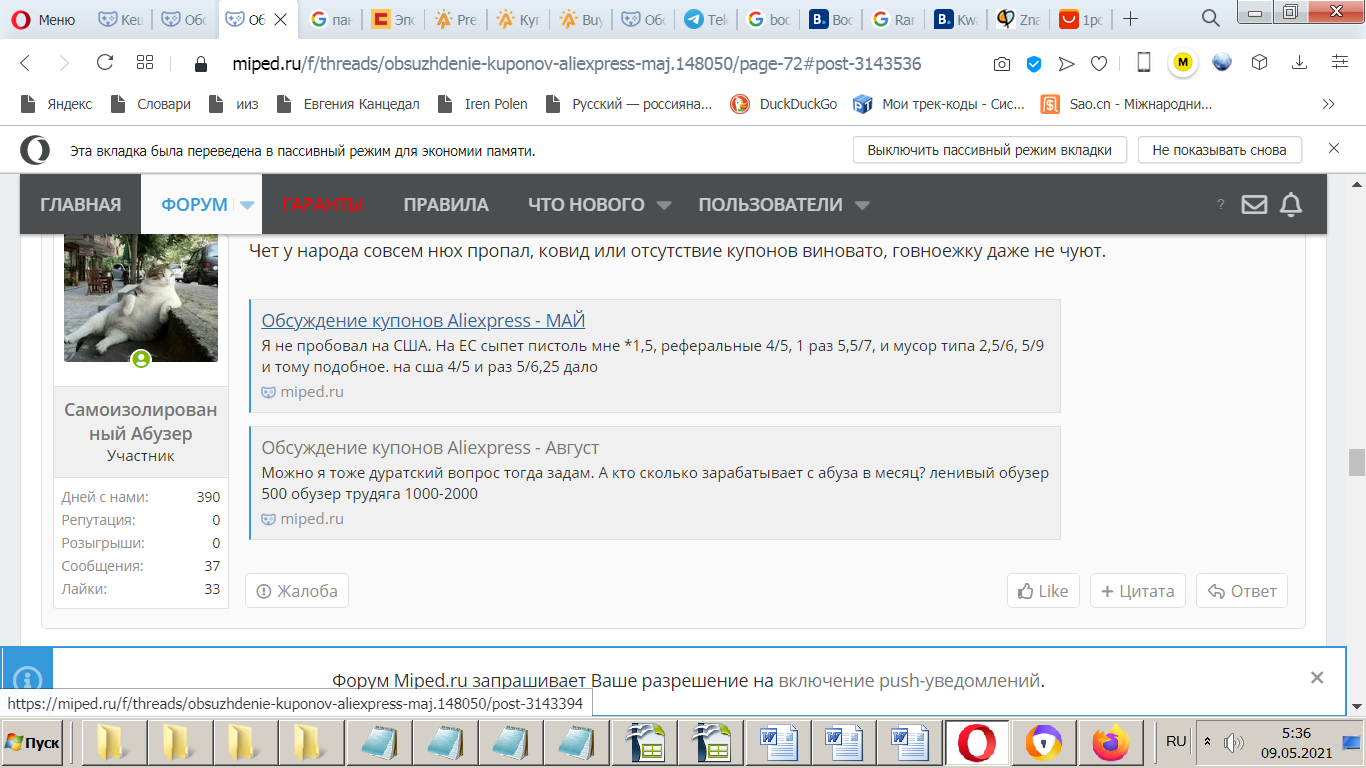Switch to the 'Buy' tab

click(583, 19)
